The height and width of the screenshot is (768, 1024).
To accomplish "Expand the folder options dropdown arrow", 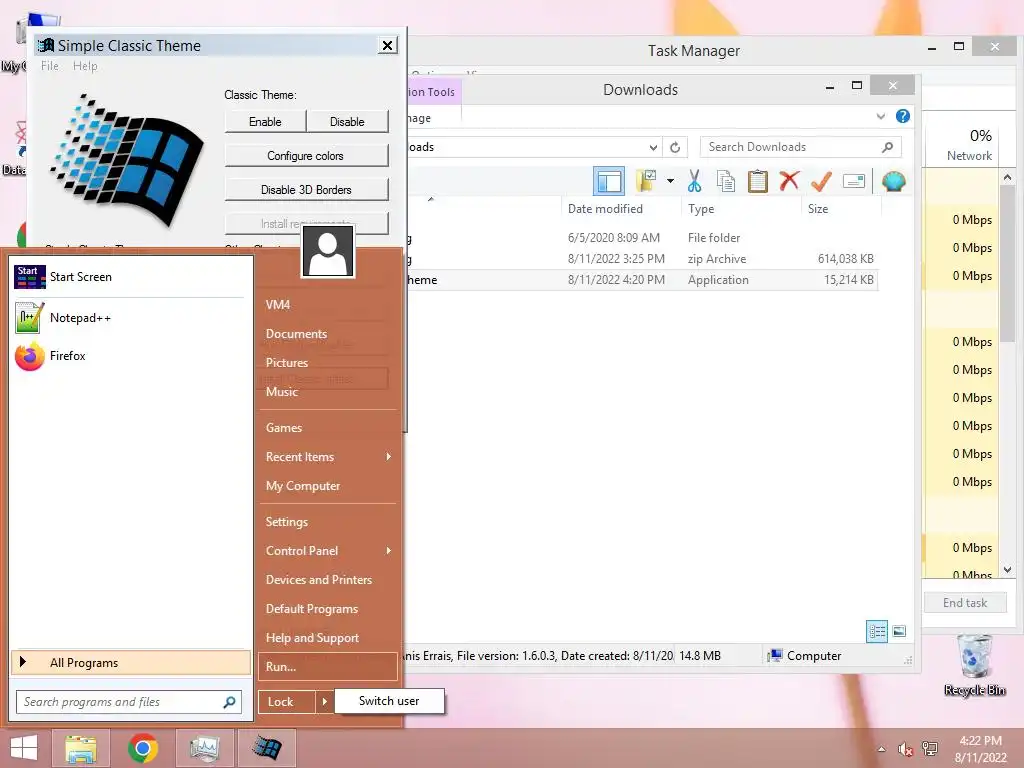I will tap(670, 181).
